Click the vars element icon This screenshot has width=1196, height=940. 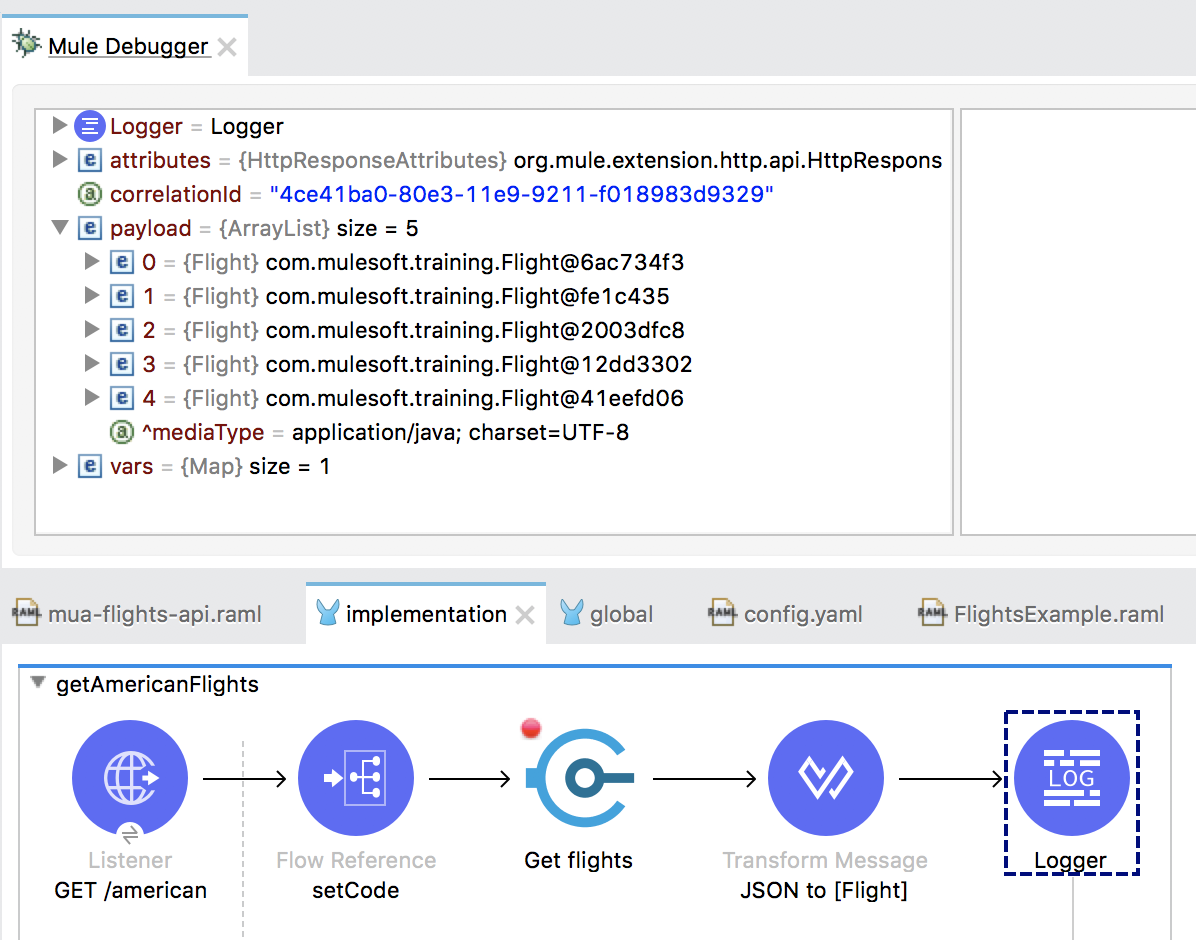90,466
